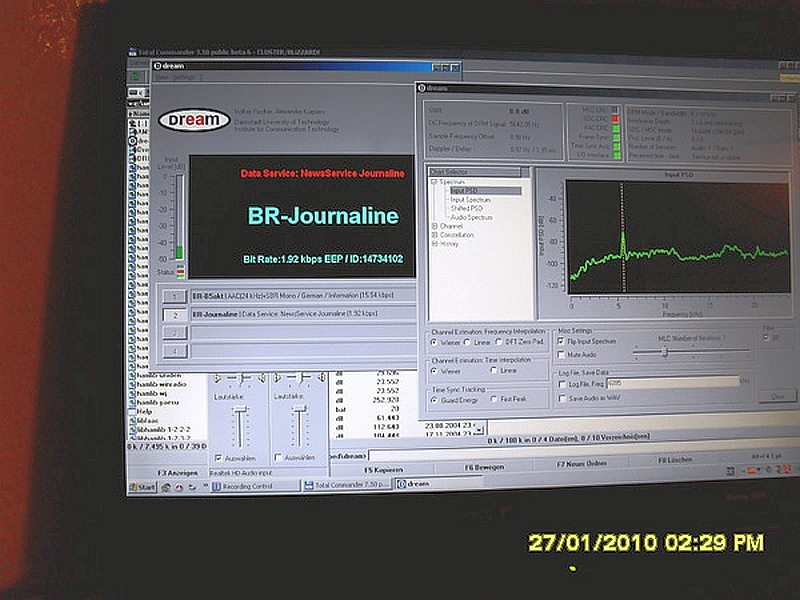Switch to Total Commander taskbar item
The image size is (800, 600).
(346, 485)
